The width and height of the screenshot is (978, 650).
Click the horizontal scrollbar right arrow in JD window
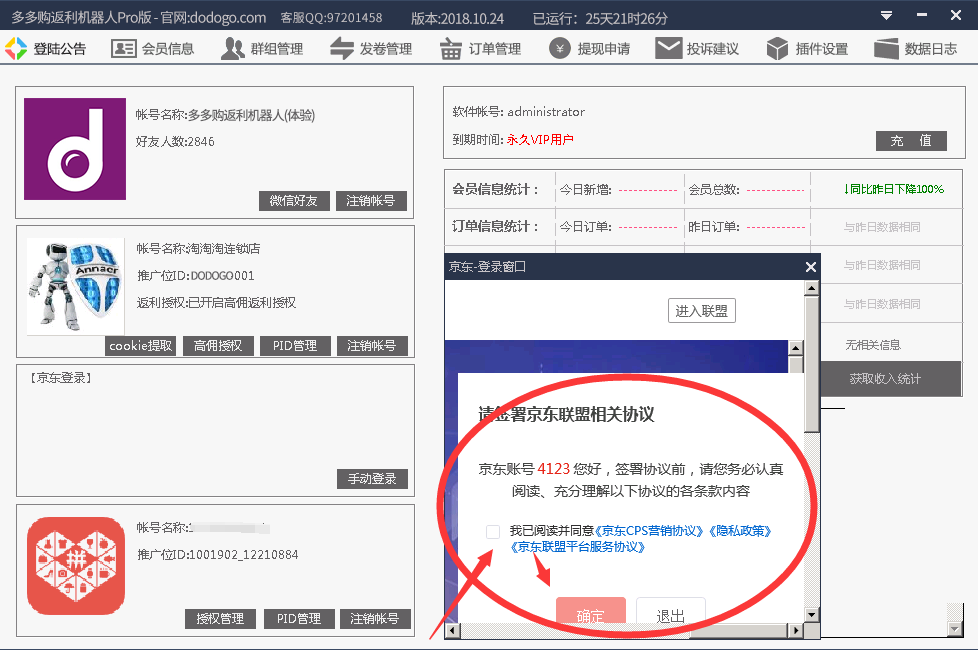[x=795, y=631]
